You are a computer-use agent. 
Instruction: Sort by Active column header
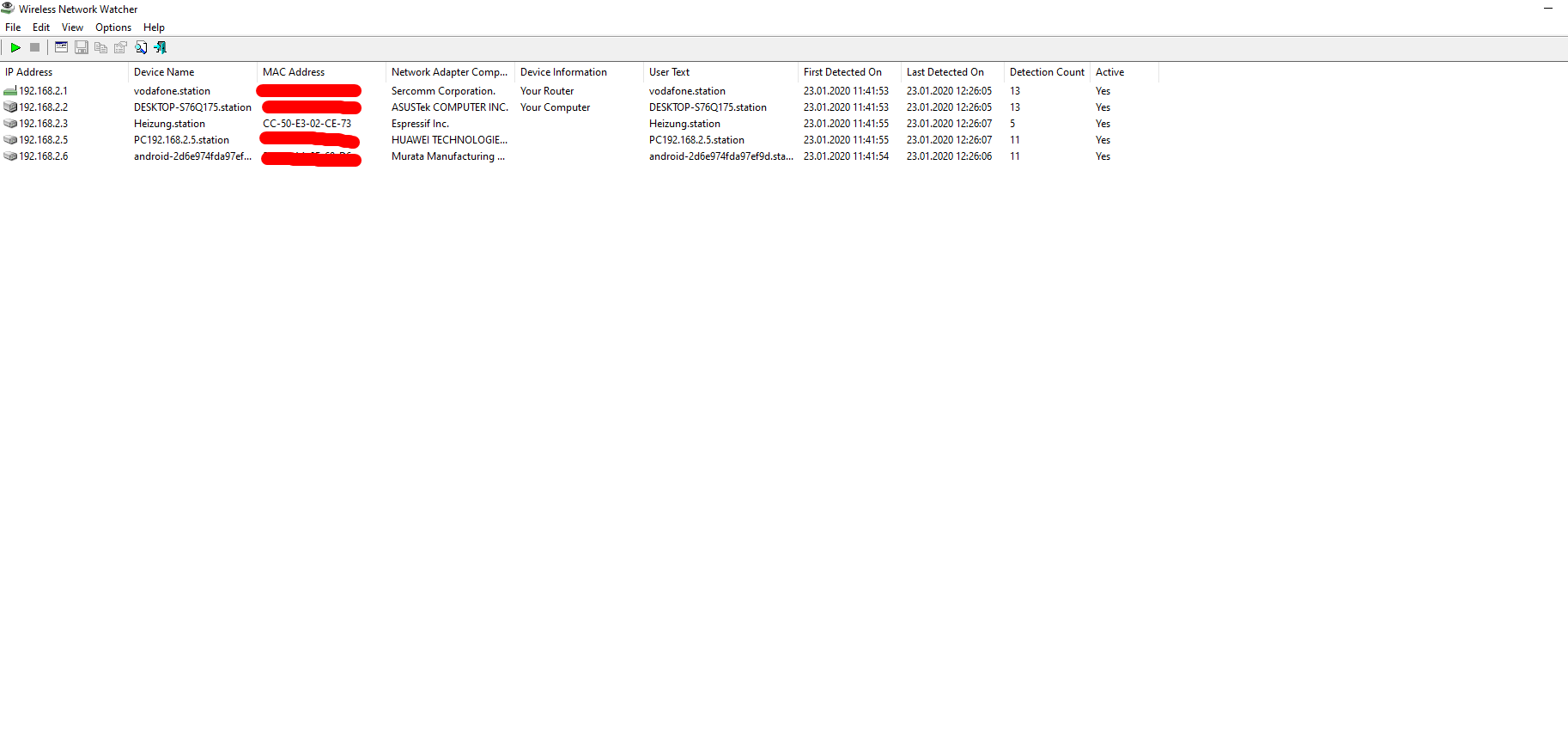point(1125,72)
